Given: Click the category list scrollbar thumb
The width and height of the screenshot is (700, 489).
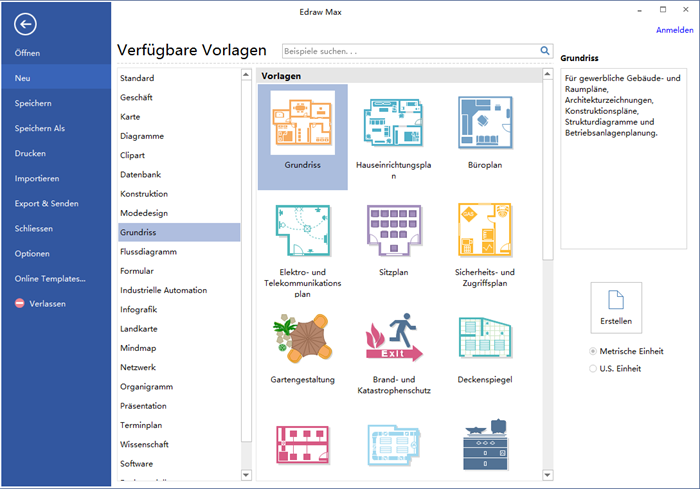Looking at the screenshot, I should [x=246, y=261].
